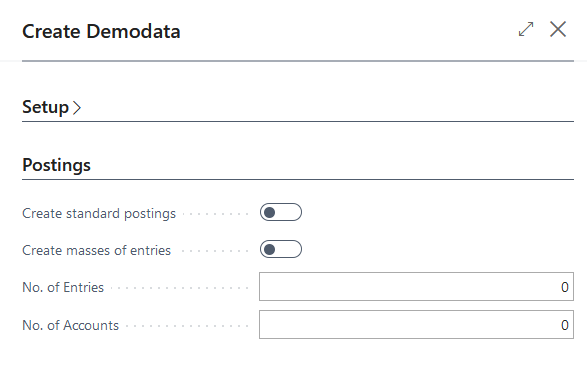Click the Create Demodata title
The image size is (587, 380).
tap(101, 31)
